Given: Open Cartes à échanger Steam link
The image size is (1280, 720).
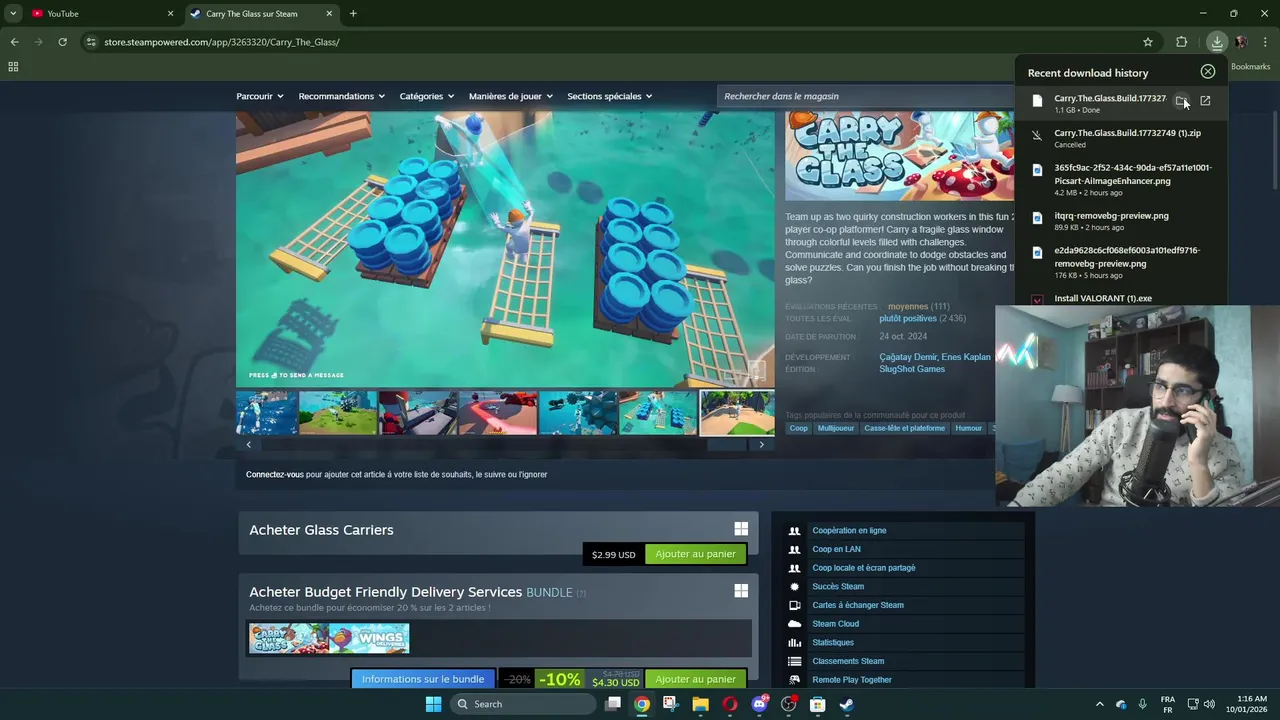Looking at the screenshot, I should (858, 605).
